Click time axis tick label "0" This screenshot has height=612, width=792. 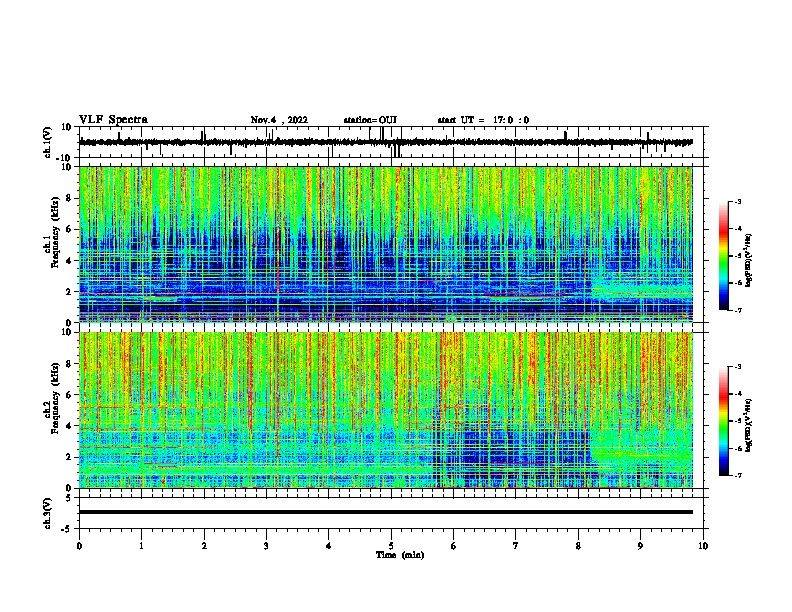[79, 546]
